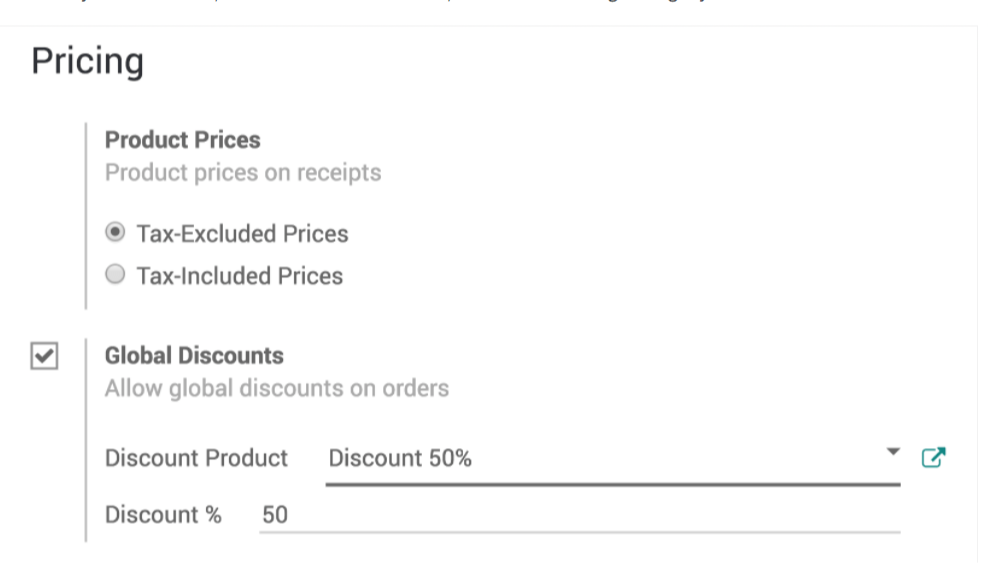Click the Discount % input field
Screen dimensions: 988x563
[580, 515]
